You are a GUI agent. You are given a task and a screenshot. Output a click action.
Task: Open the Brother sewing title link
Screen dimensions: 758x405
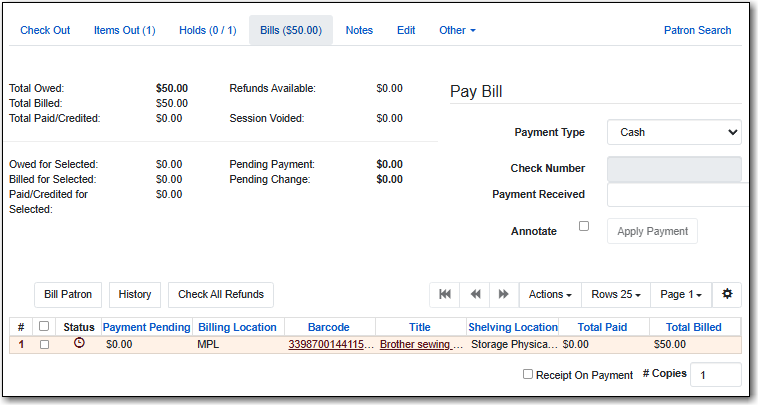tap(421, 345)
